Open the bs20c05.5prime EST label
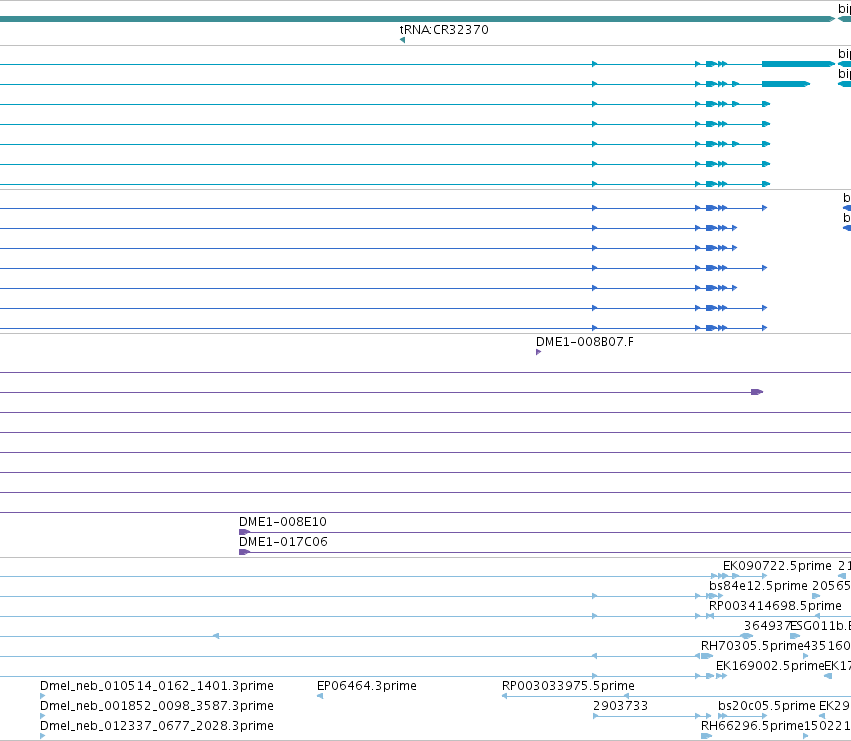Image resolution: width=851 pixels, height=741 pixels. click(767, 706)
